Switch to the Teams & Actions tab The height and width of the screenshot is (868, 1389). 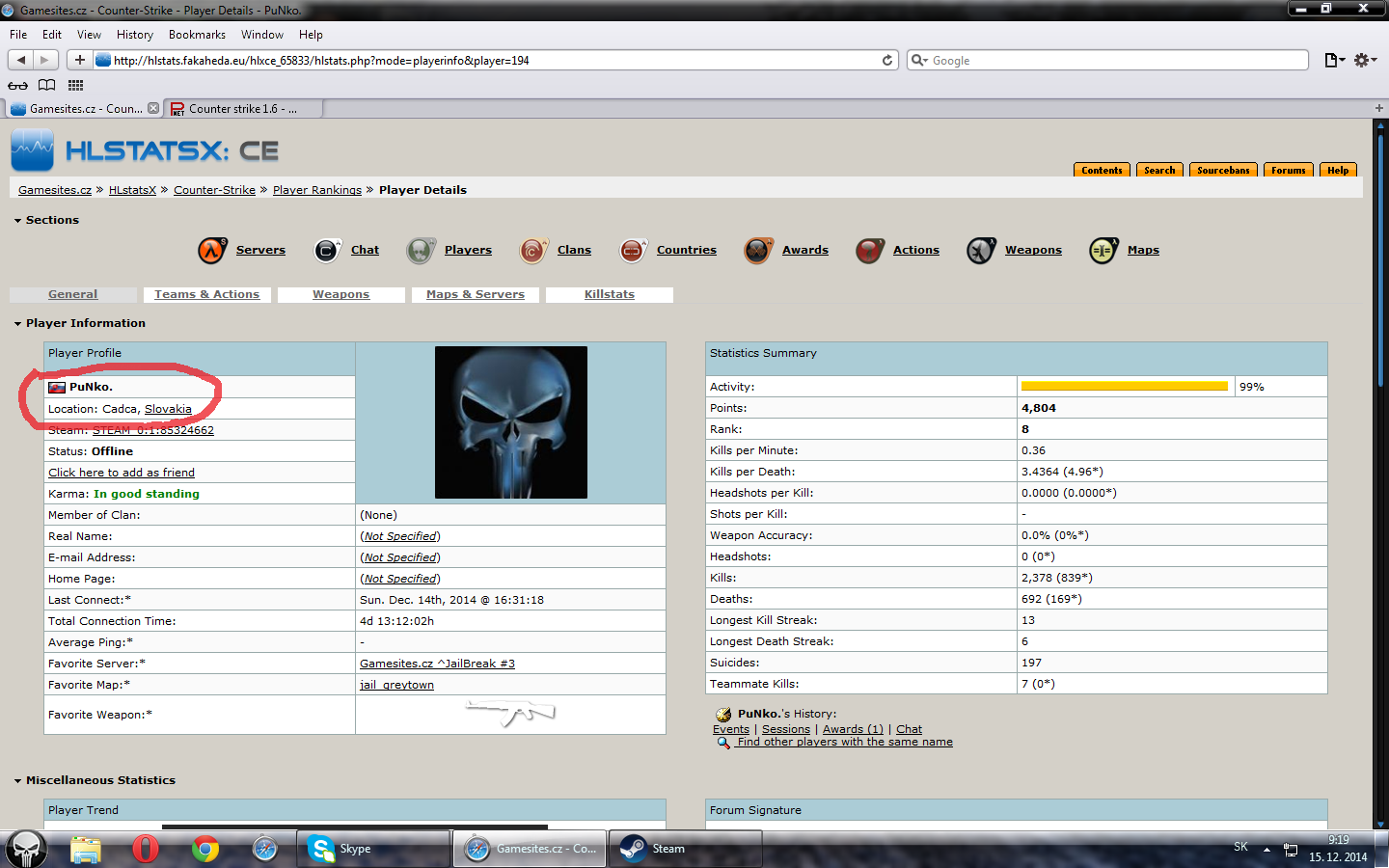(206, 294)
